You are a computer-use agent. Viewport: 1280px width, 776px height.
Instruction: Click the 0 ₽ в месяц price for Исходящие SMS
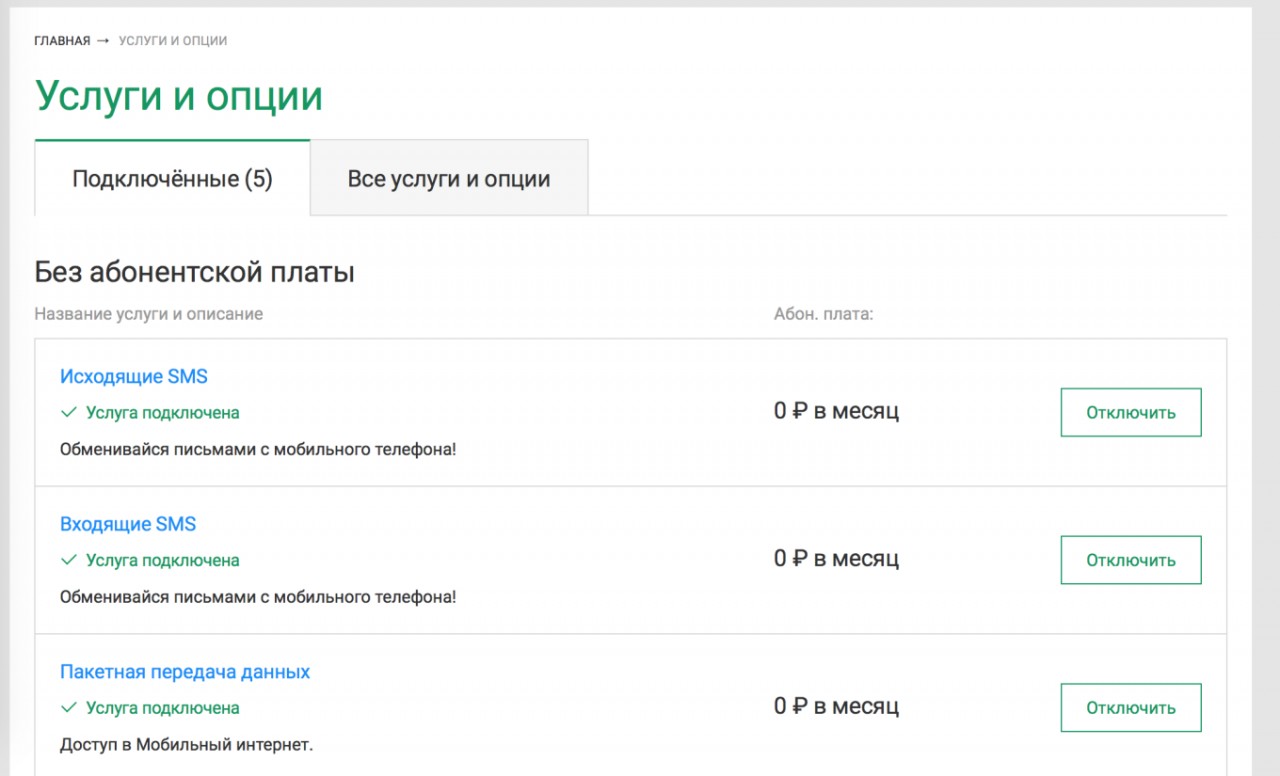click(837, 411)
